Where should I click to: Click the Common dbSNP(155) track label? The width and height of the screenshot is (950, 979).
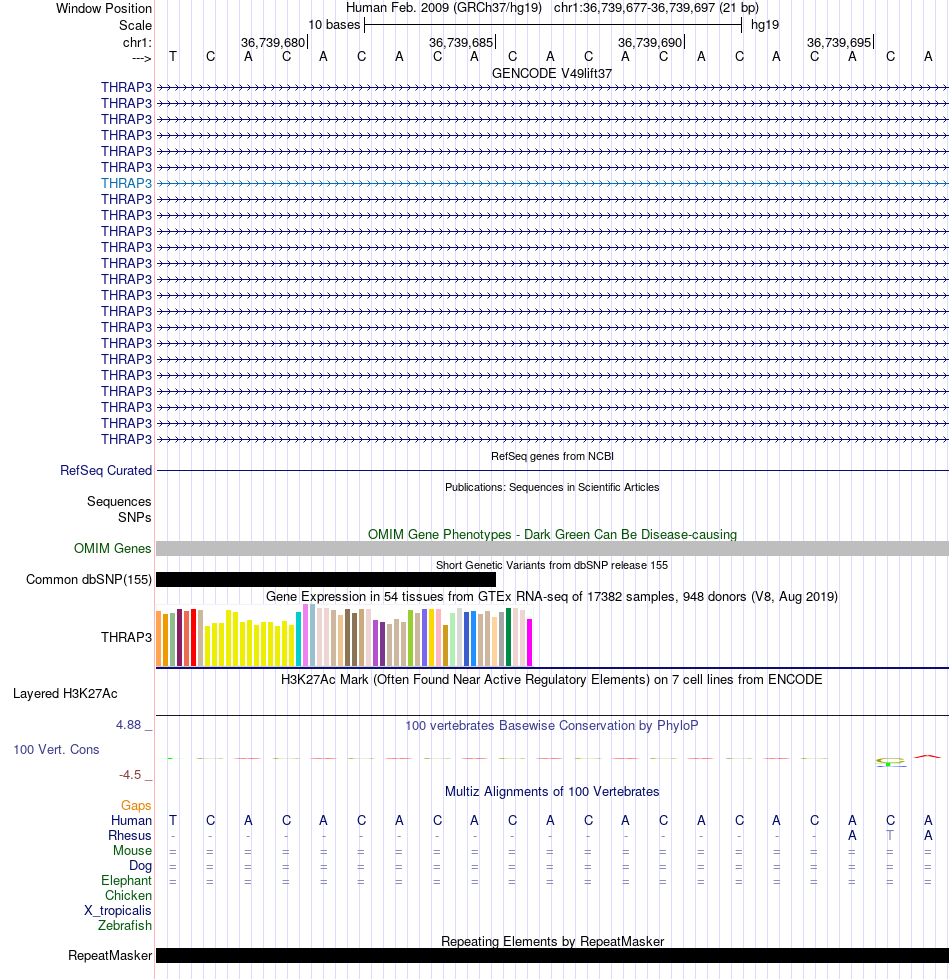(x=89, y=579)
